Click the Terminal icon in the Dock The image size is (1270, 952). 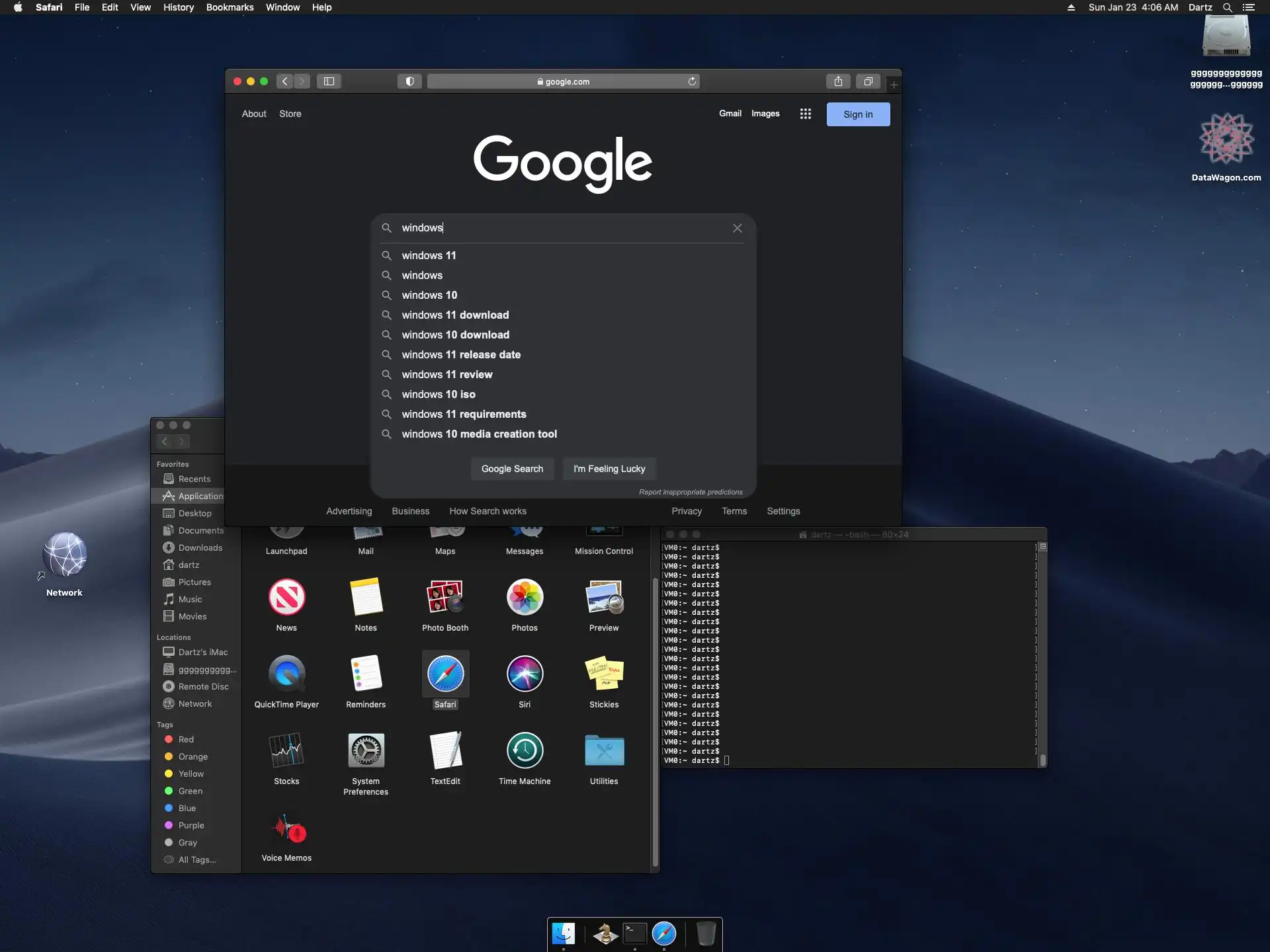click(635, 933)
